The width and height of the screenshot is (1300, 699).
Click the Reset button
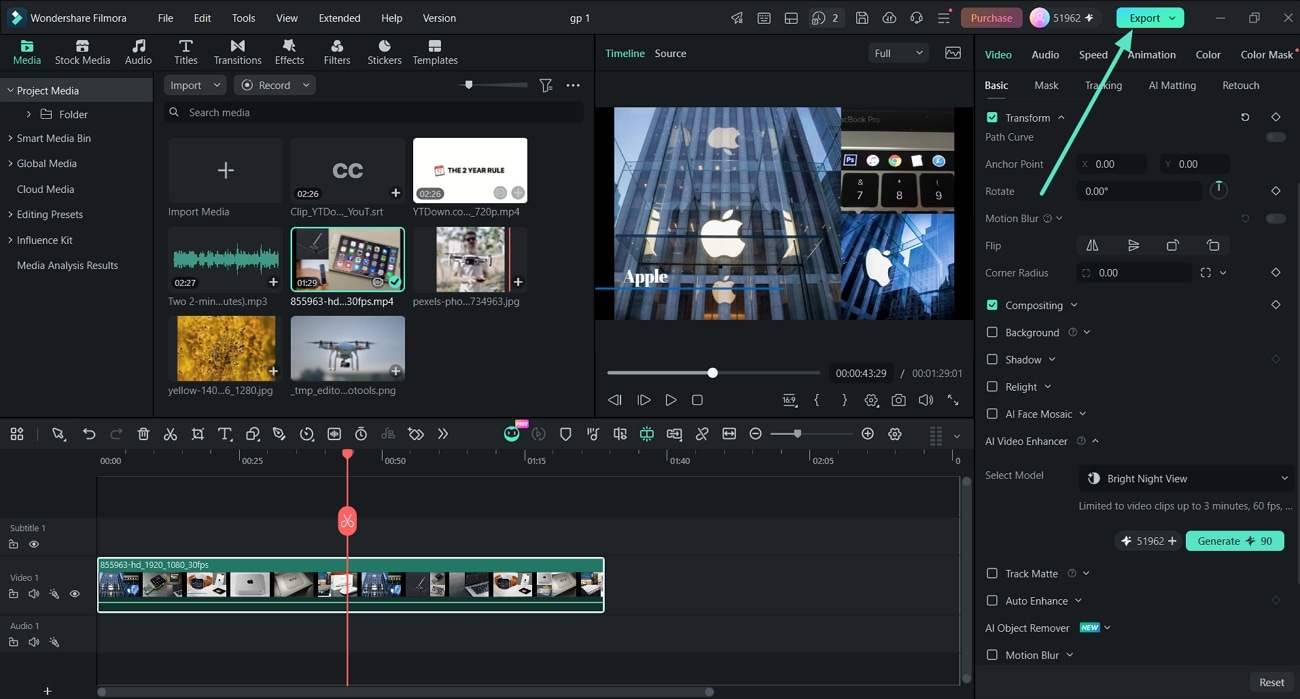click(x=1271, y=682)
